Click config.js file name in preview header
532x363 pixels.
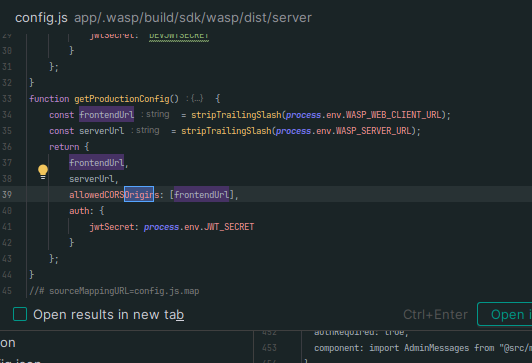41,18
